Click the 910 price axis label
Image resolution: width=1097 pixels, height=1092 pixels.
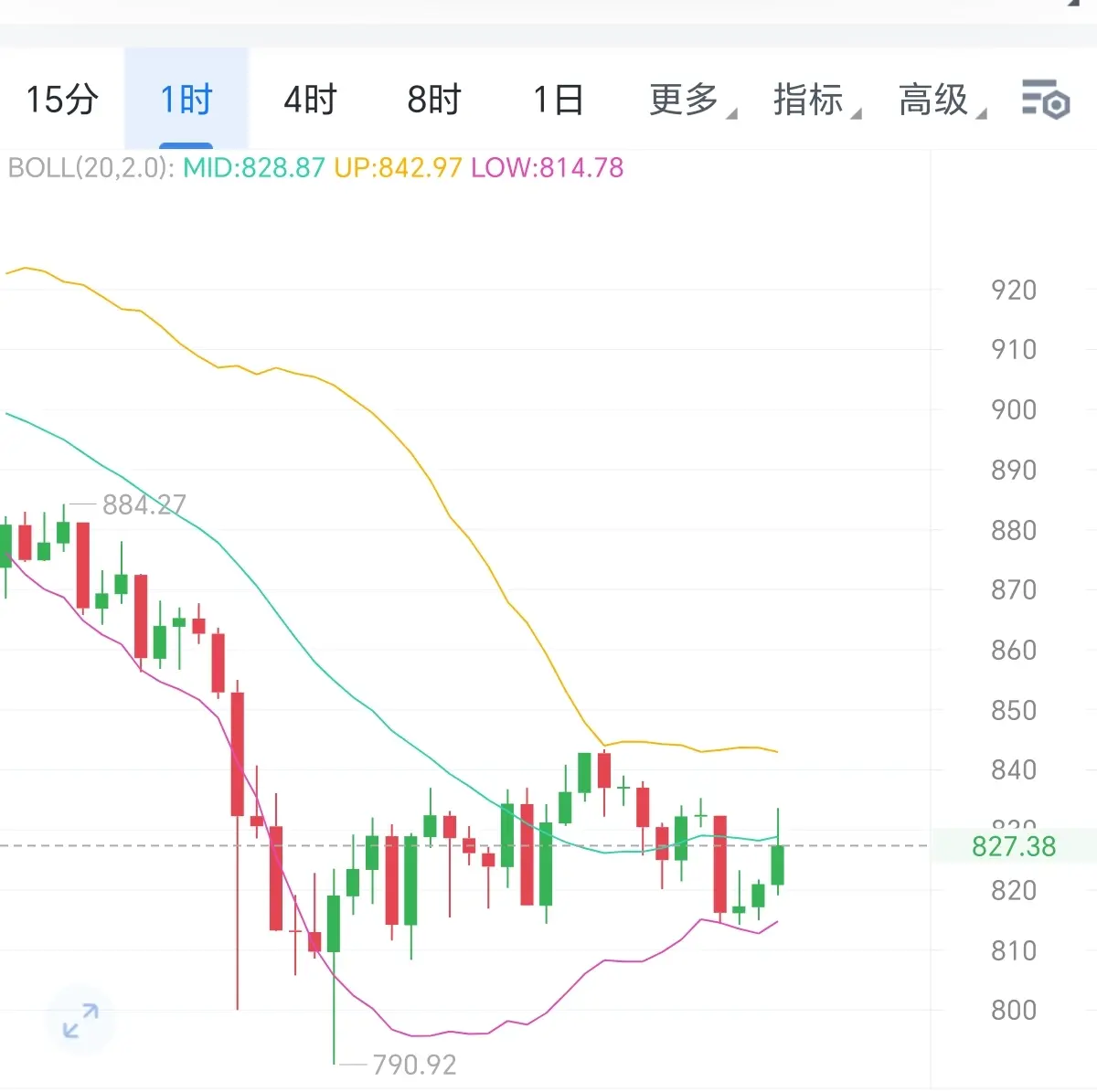point(1014,349)
